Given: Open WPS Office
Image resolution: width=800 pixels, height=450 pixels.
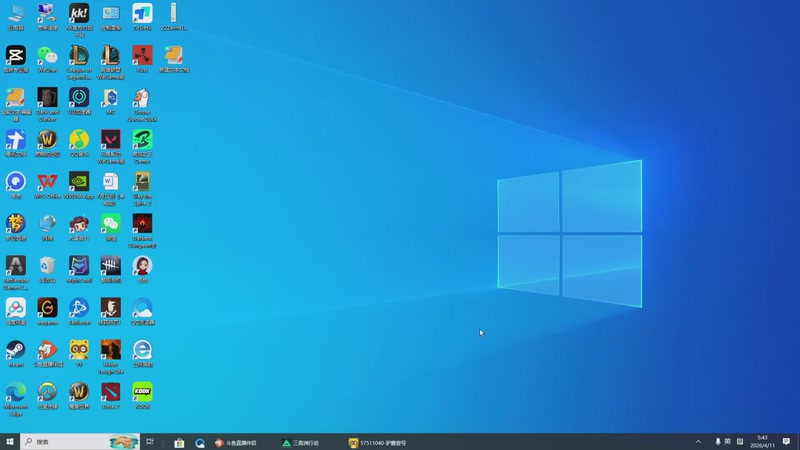Looking at the screenshot, I should [x=47, y=185].
